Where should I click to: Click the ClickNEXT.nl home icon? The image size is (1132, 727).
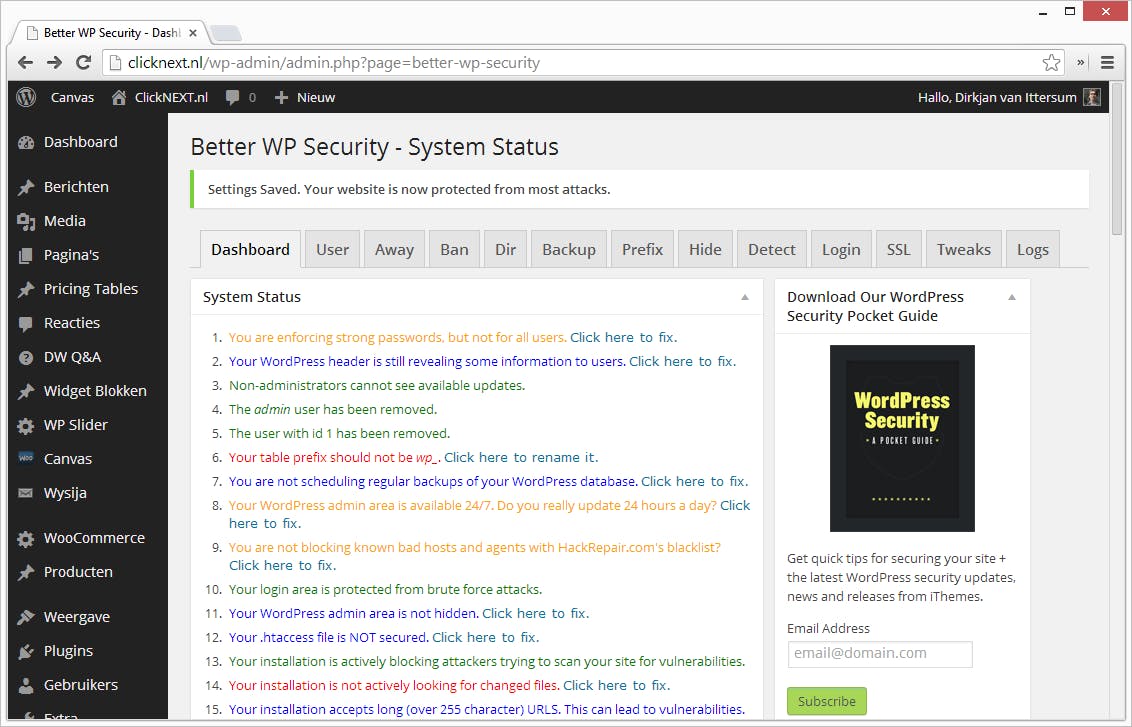pos(120,97)
